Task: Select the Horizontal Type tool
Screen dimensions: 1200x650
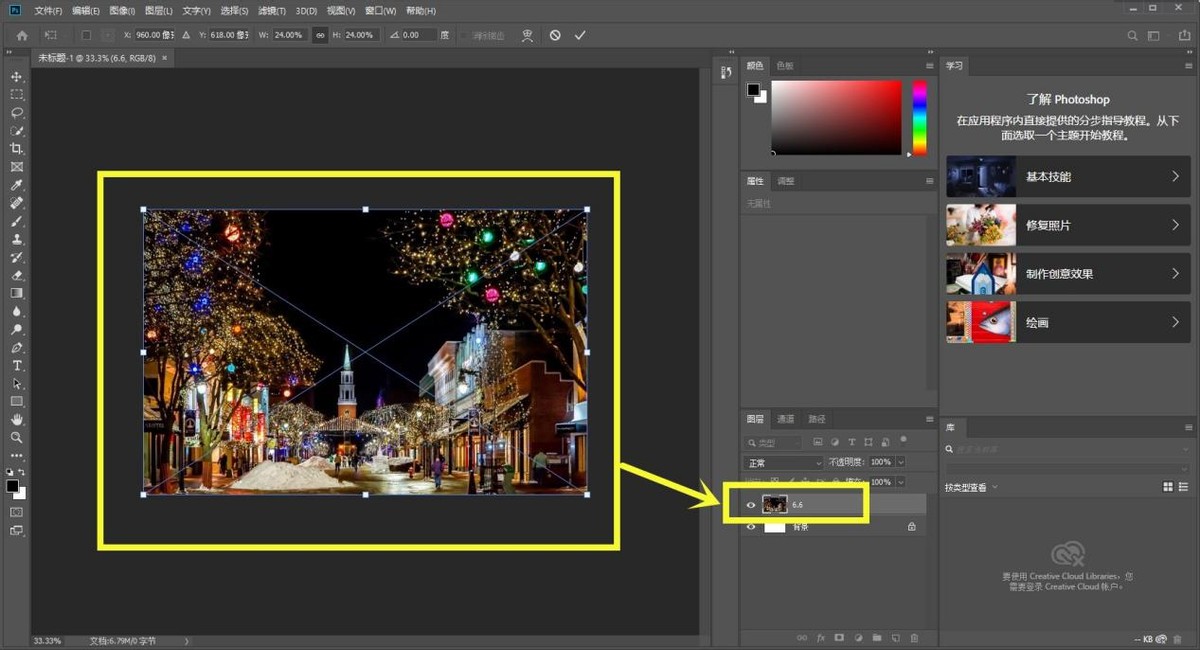Action: coord(17,366)
